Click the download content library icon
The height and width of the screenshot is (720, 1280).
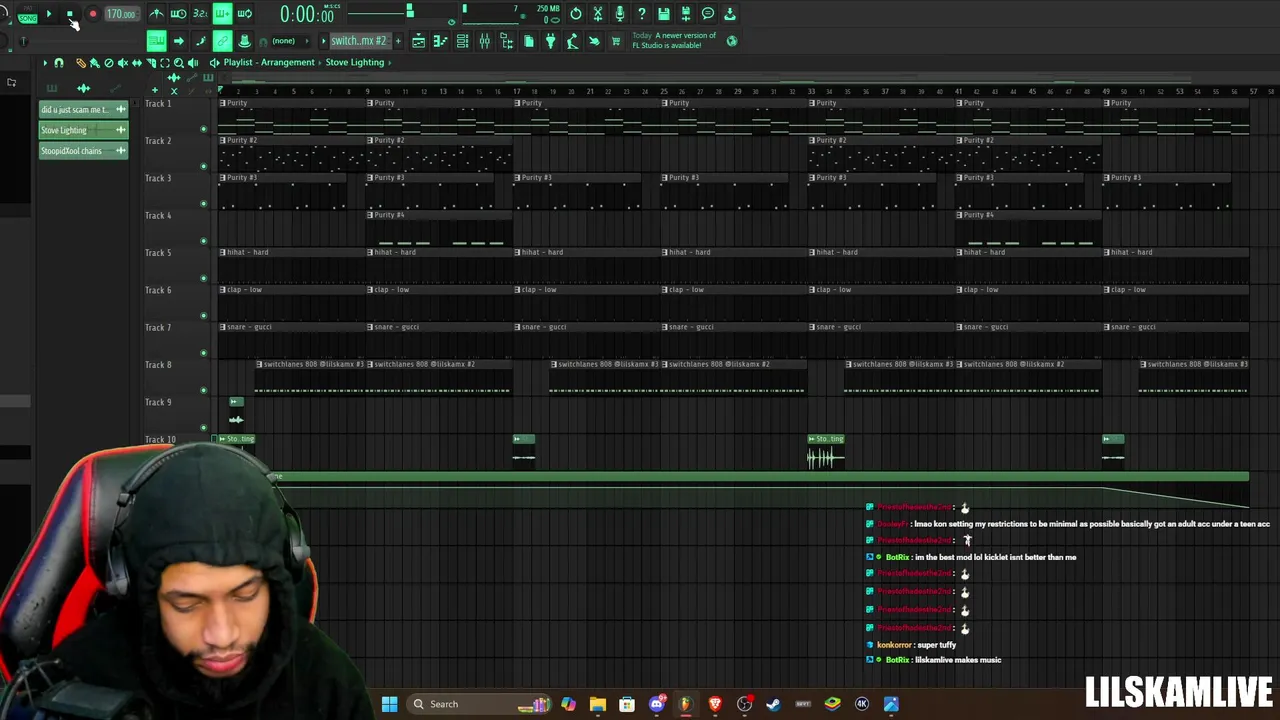pyautogui.click(x=730, y=14)
